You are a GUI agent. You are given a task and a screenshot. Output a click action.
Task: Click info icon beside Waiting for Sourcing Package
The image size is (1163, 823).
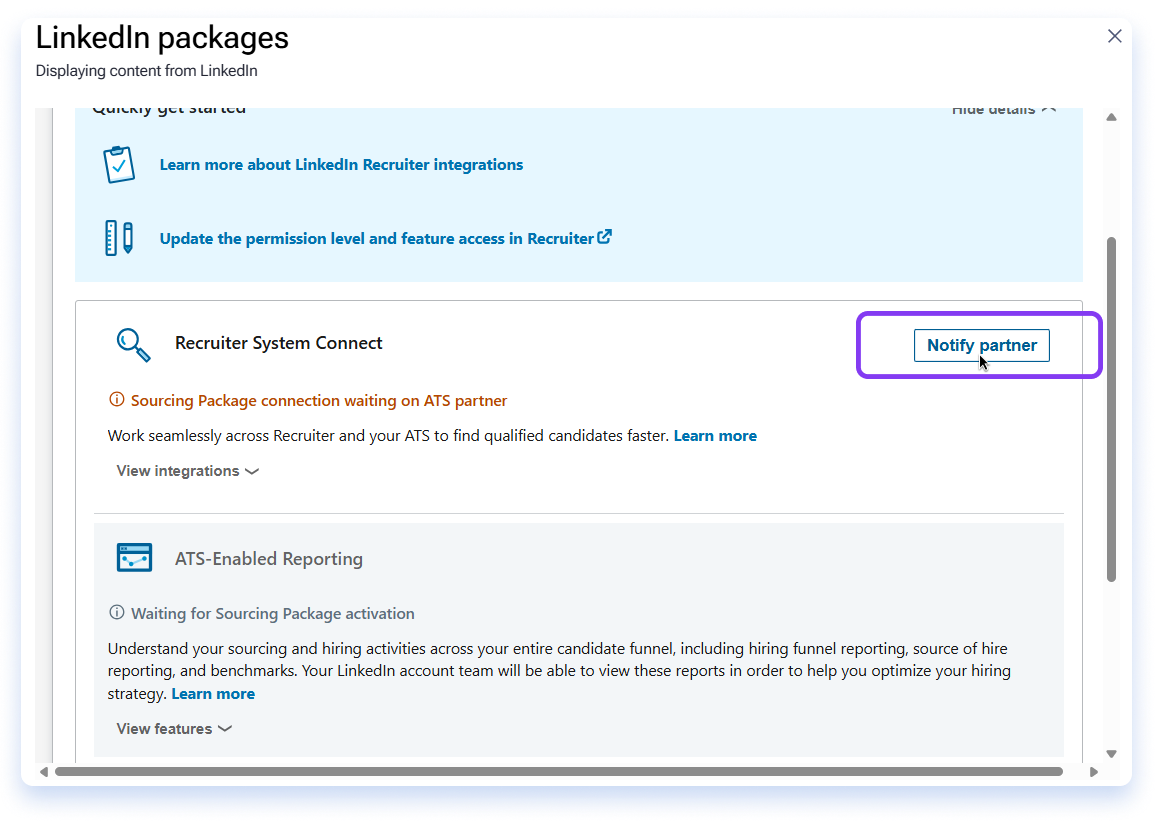pyautogui.click(x=116, y=612)
